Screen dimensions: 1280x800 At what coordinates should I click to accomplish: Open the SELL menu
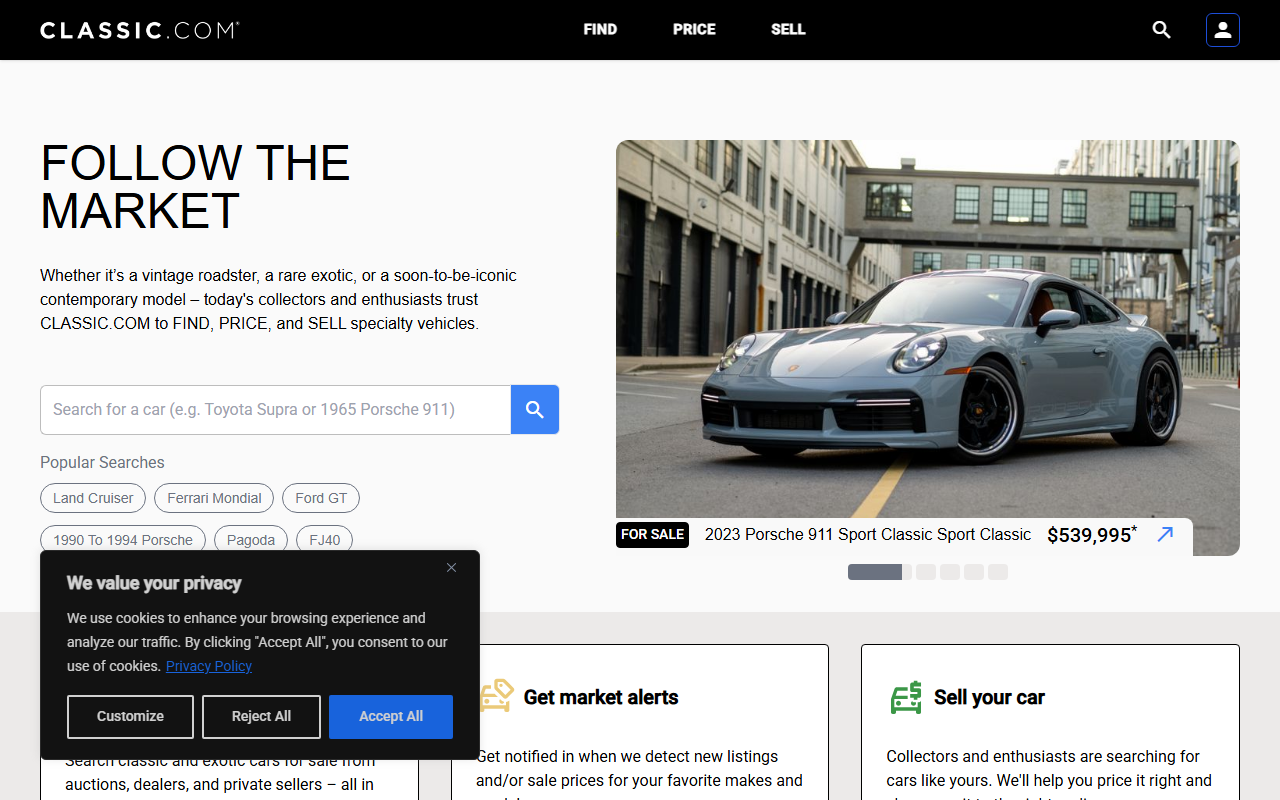click(788, 30)
